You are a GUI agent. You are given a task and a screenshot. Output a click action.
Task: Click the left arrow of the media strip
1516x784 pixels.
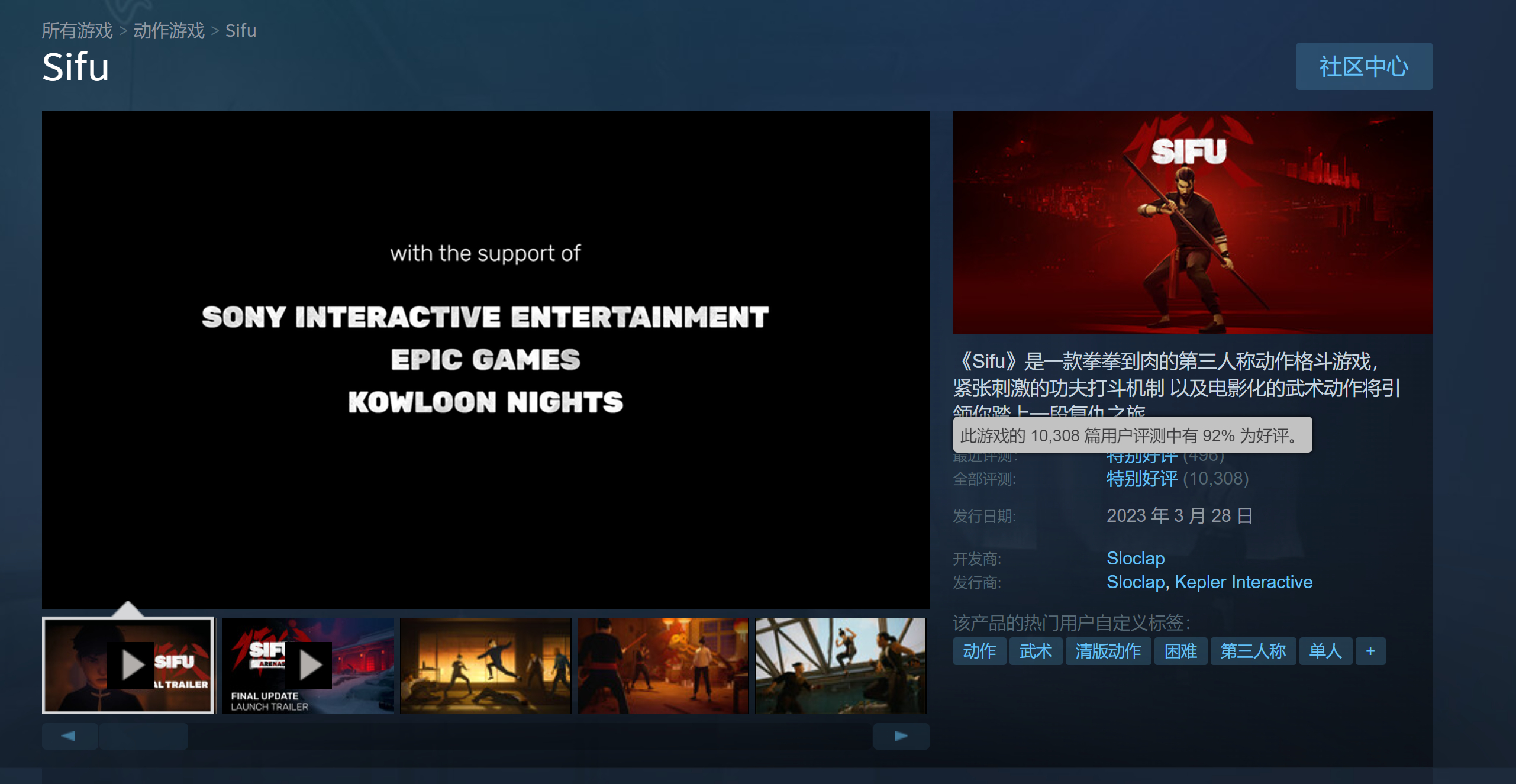[69, 736]
